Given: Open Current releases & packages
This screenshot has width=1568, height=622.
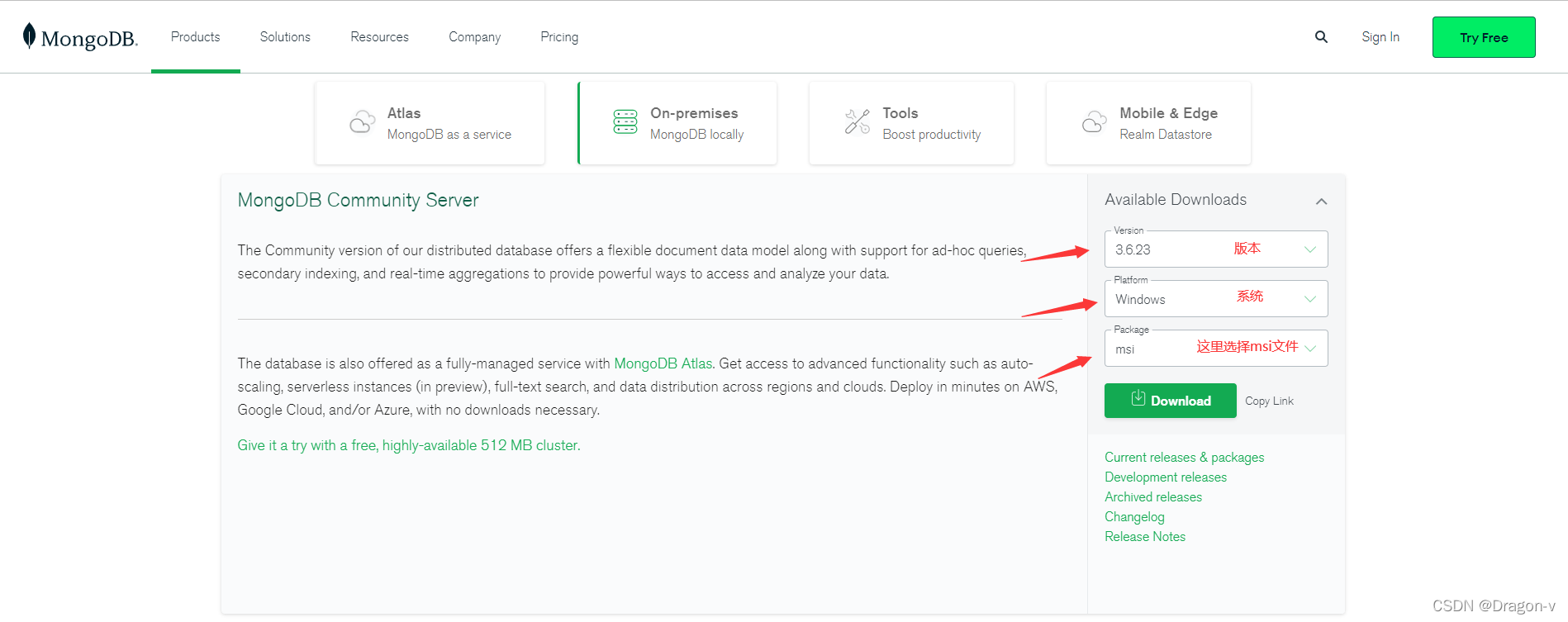Looking at the screenshot, I should tap(1184, 458).
